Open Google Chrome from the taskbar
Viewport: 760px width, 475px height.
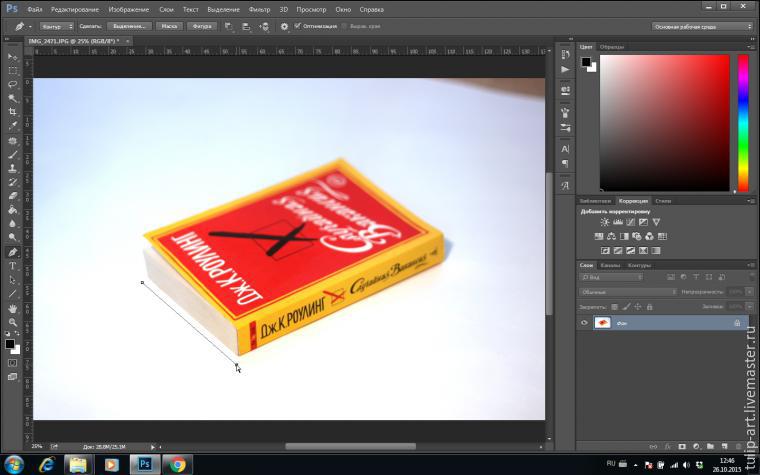[x=176, y=464]
